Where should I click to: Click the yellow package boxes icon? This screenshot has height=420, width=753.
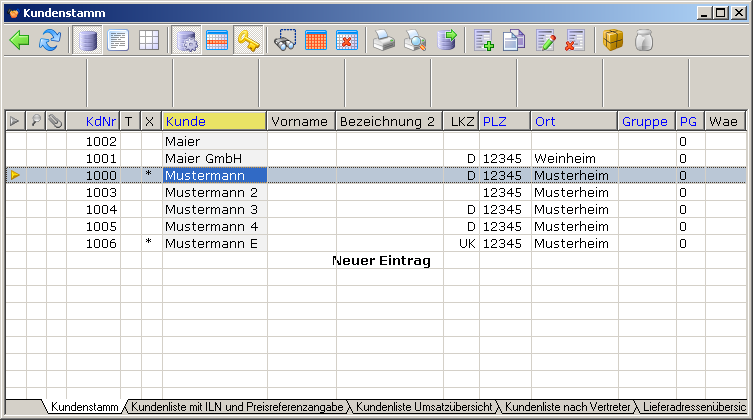click(x=613, y=41)
